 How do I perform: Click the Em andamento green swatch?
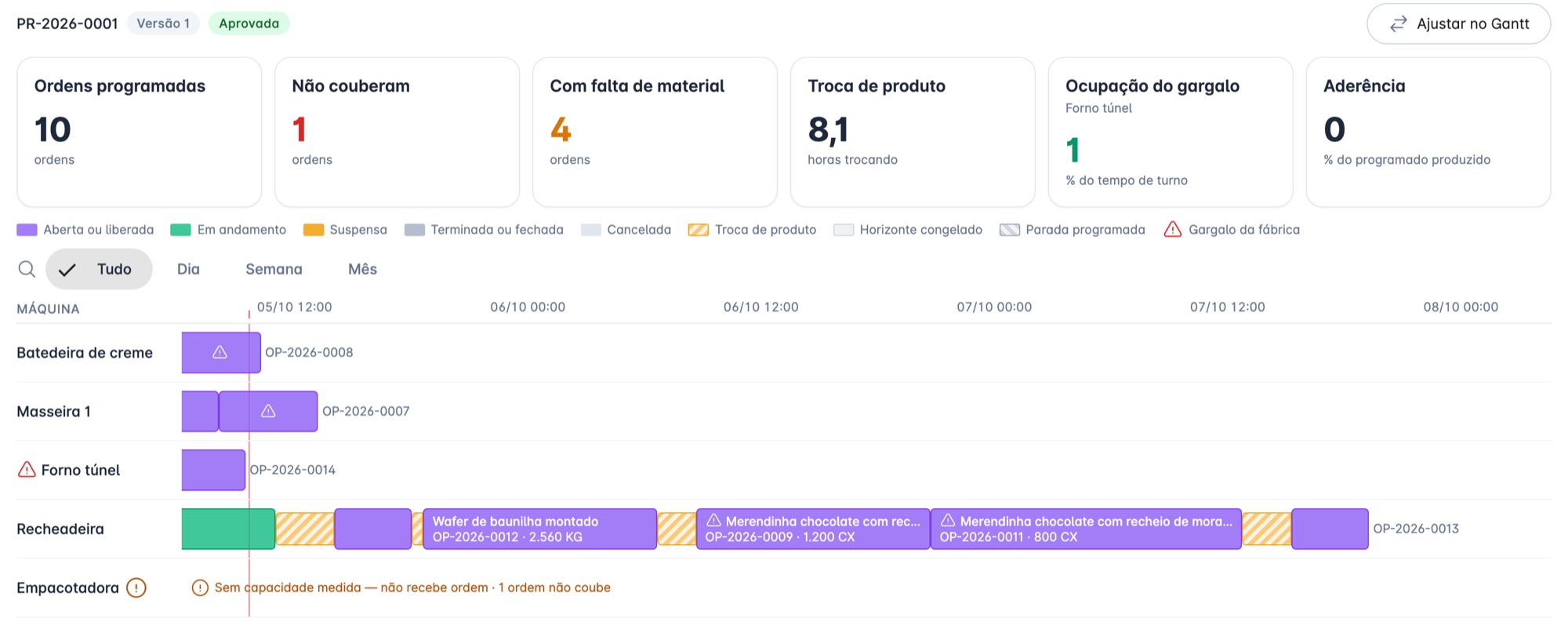[x=180, y=230]
